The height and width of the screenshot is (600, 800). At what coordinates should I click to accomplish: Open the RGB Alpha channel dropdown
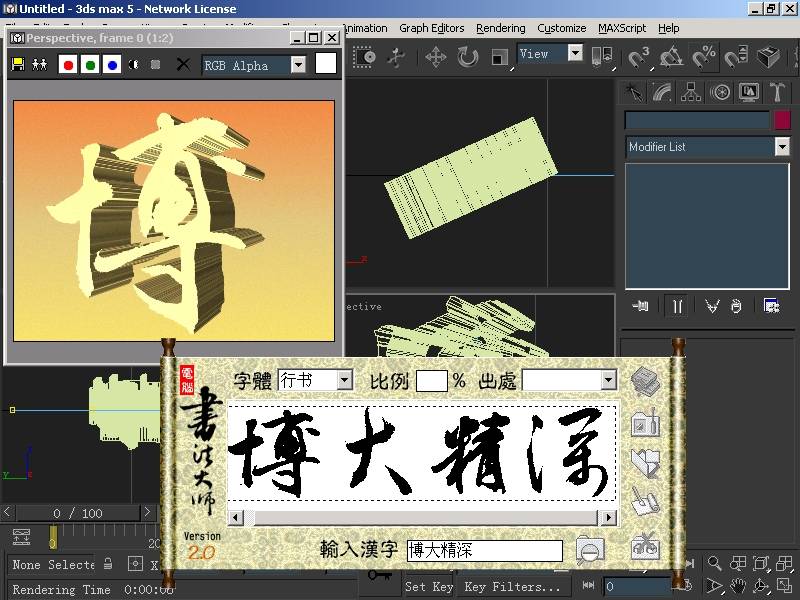tap(298, 65)
